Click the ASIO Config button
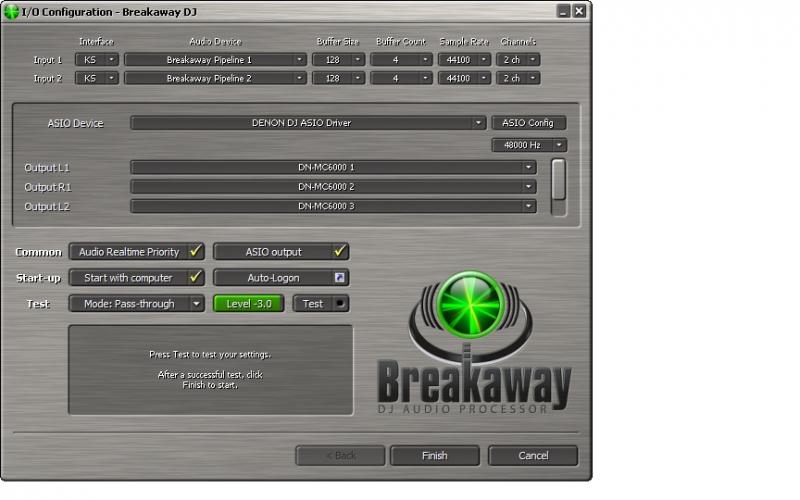 [529, 123]
